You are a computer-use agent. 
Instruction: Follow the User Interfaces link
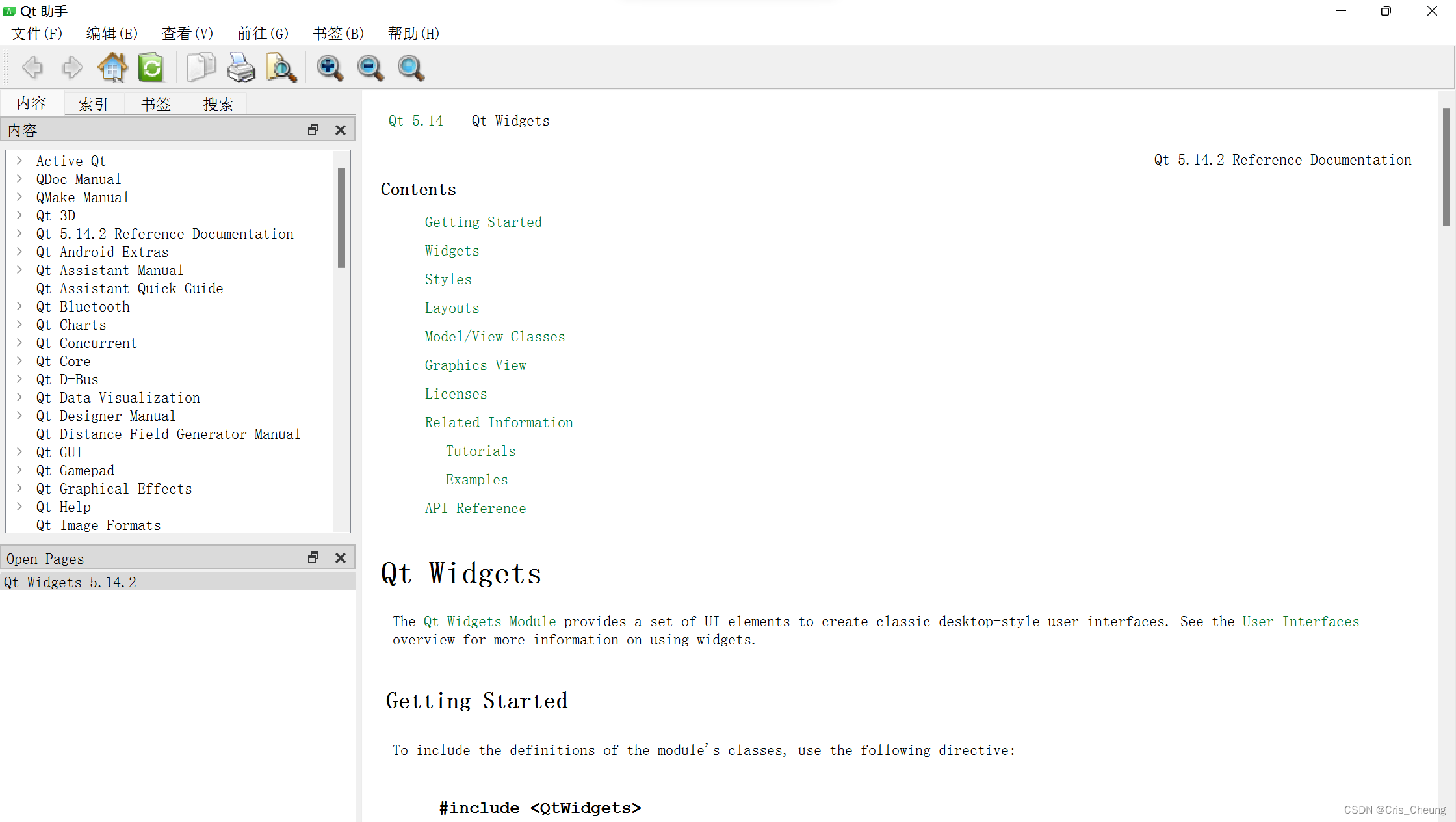point(1301,622)
